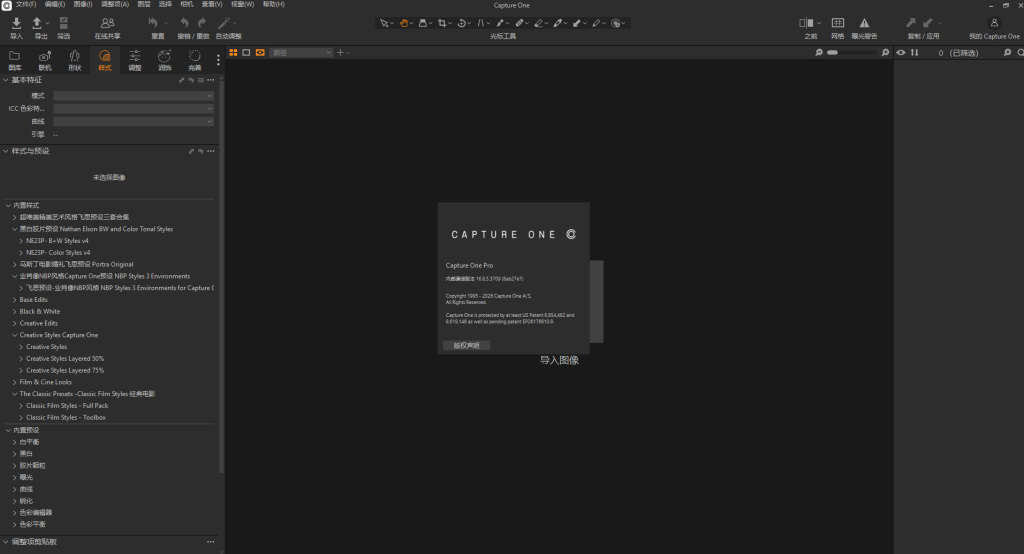Open My Capture One account icon

[994, 23]
